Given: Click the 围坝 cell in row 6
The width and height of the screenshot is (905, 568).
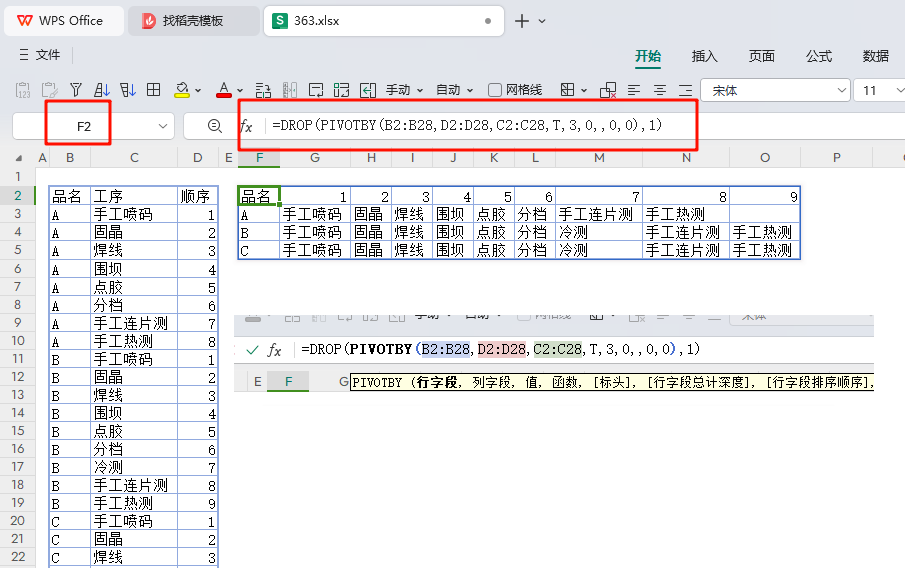Looking at the screenshot, I should tap(134, 268).
